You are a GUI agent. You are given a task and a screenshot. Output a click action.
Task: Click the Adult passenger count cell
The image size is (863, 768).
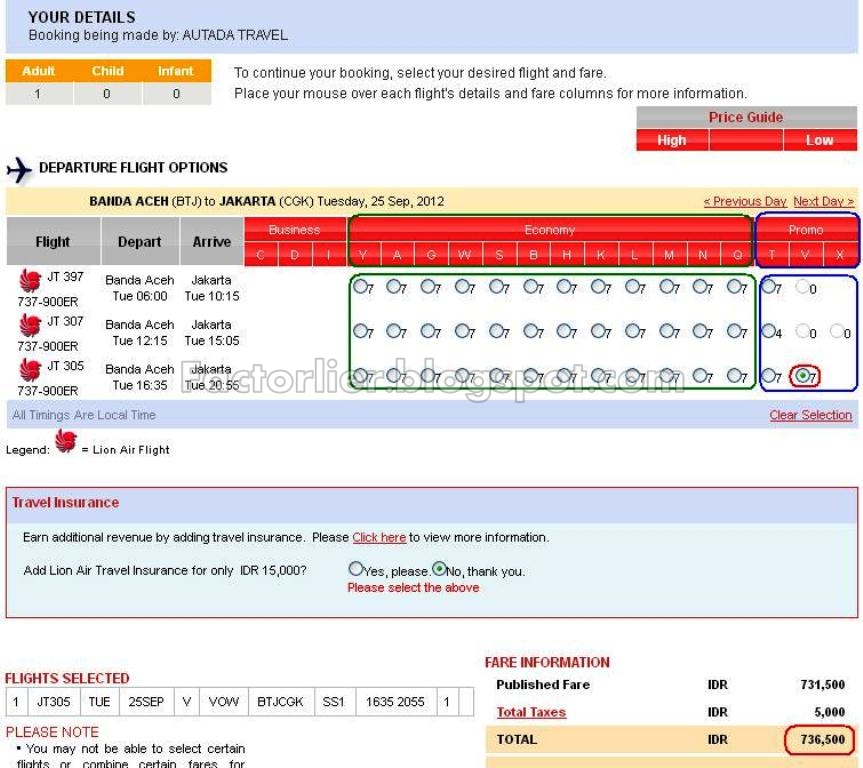[37, 94]
